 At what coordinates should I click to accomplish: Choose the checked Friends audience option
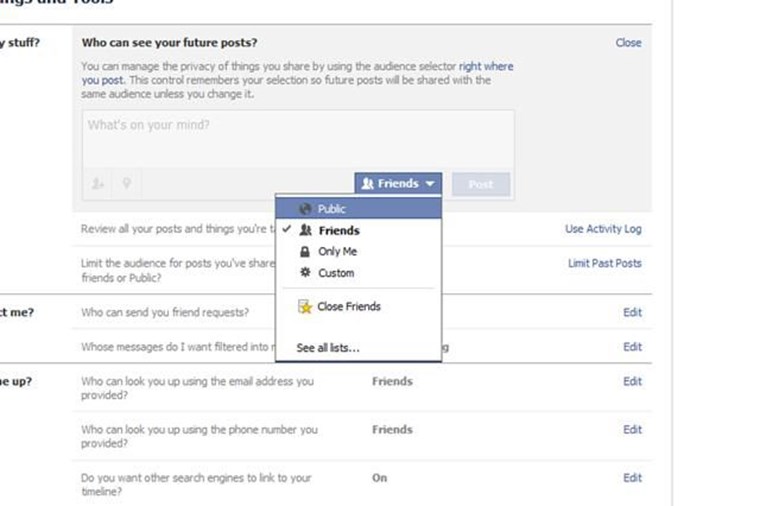[x=338, y=231]
